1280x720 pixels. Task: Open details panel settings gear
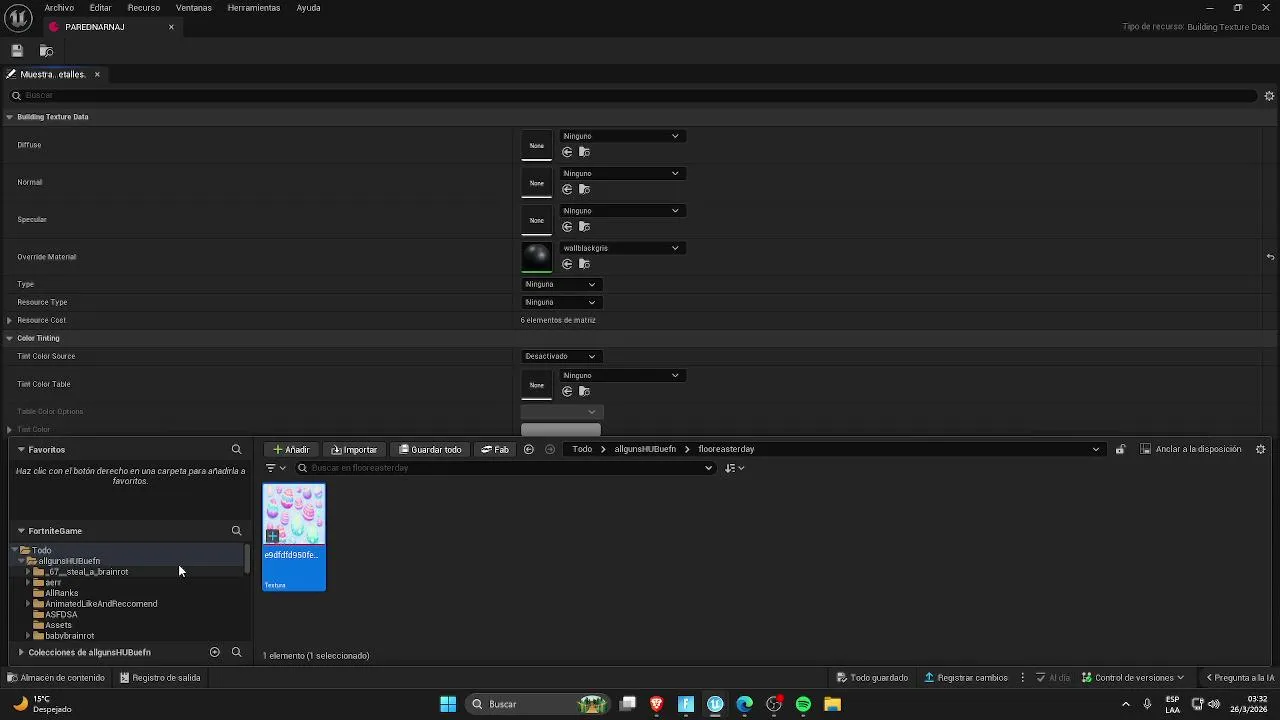[x=1269, y=96]
